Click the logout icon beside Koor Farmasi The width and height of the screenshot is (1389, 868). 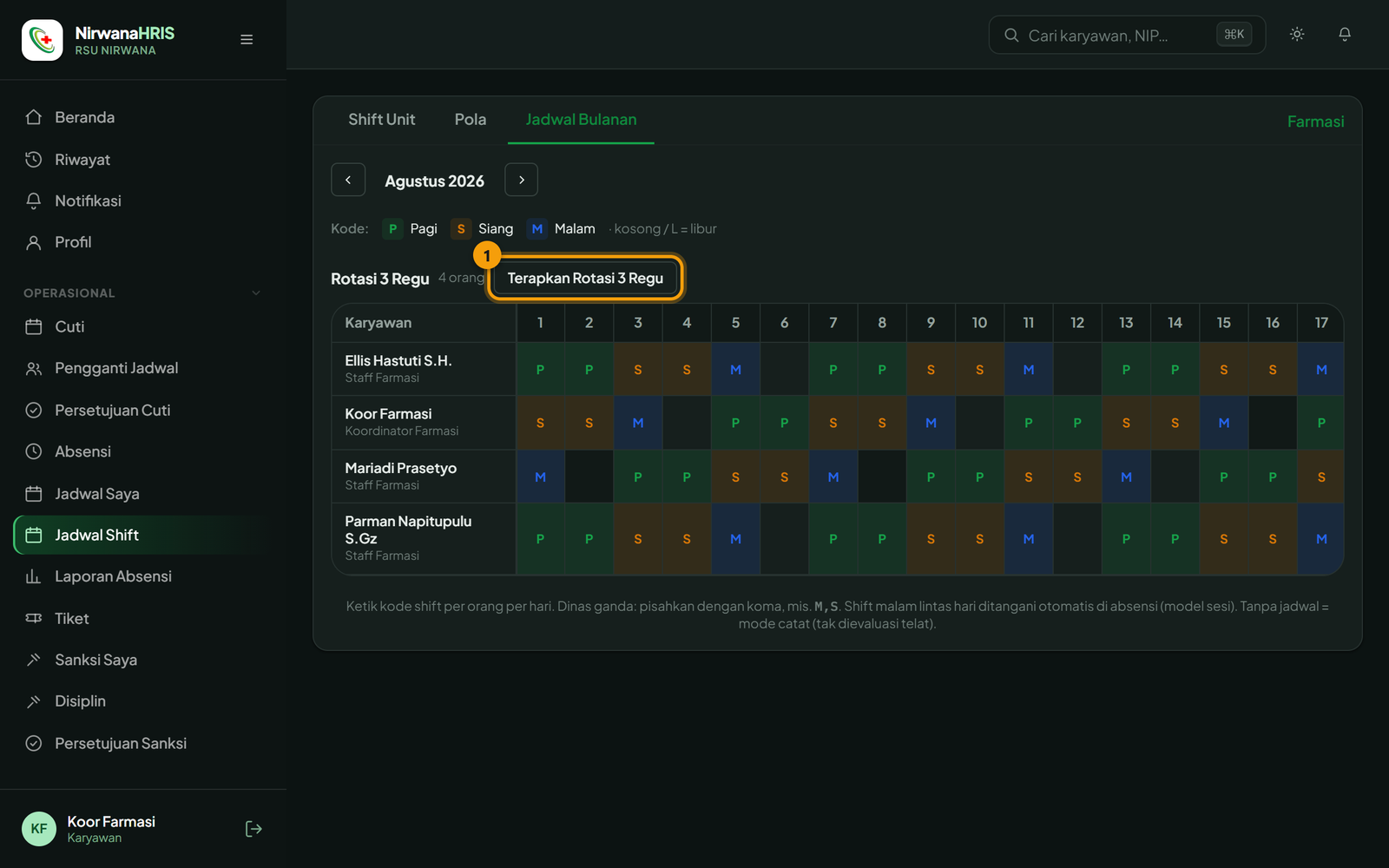253,829
